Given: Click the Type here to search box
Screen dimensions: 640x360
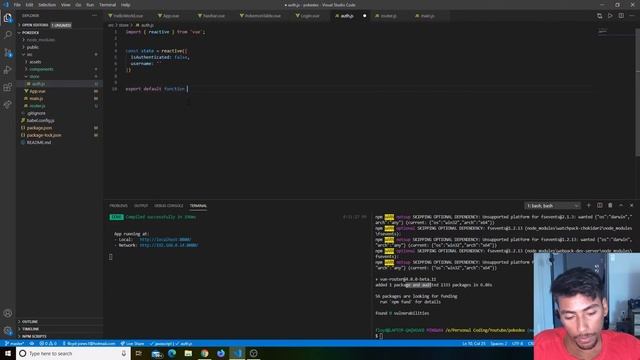Looking at the screenshot, I should click(73, 353).
